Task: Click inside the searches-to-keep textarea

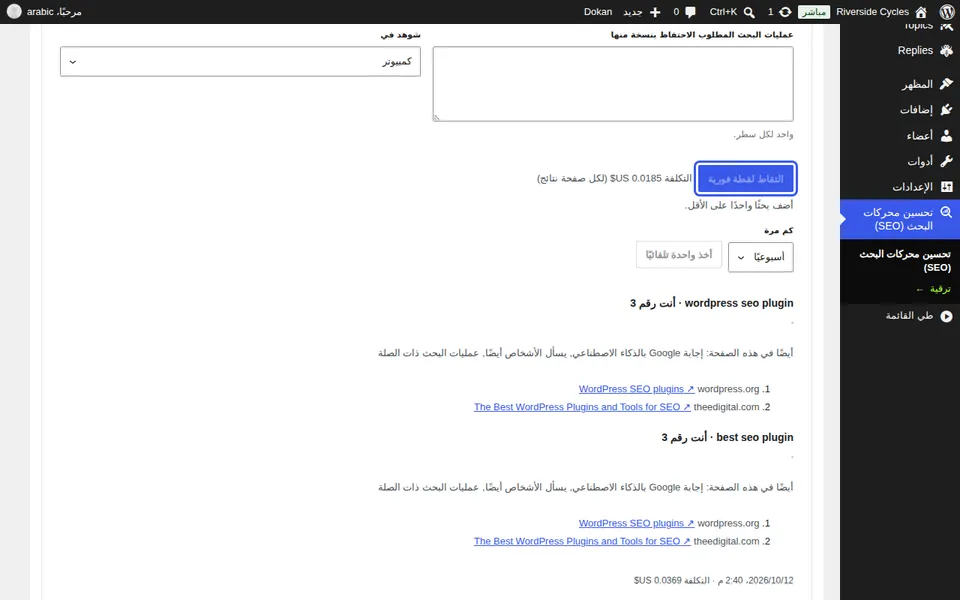Action: point(613,84)
